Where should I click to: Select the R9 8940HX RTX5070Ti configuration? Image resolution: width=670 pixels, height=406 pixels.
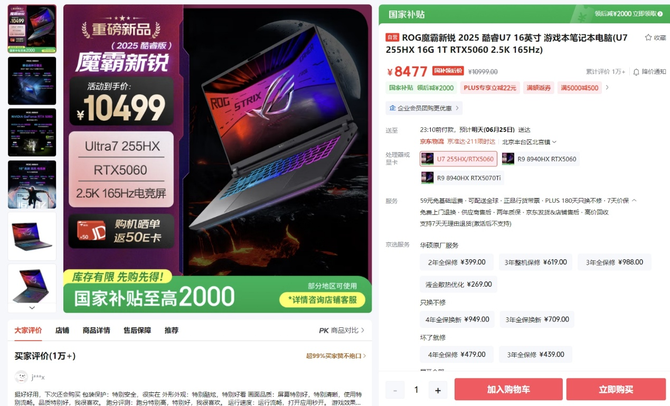point(461,178)
